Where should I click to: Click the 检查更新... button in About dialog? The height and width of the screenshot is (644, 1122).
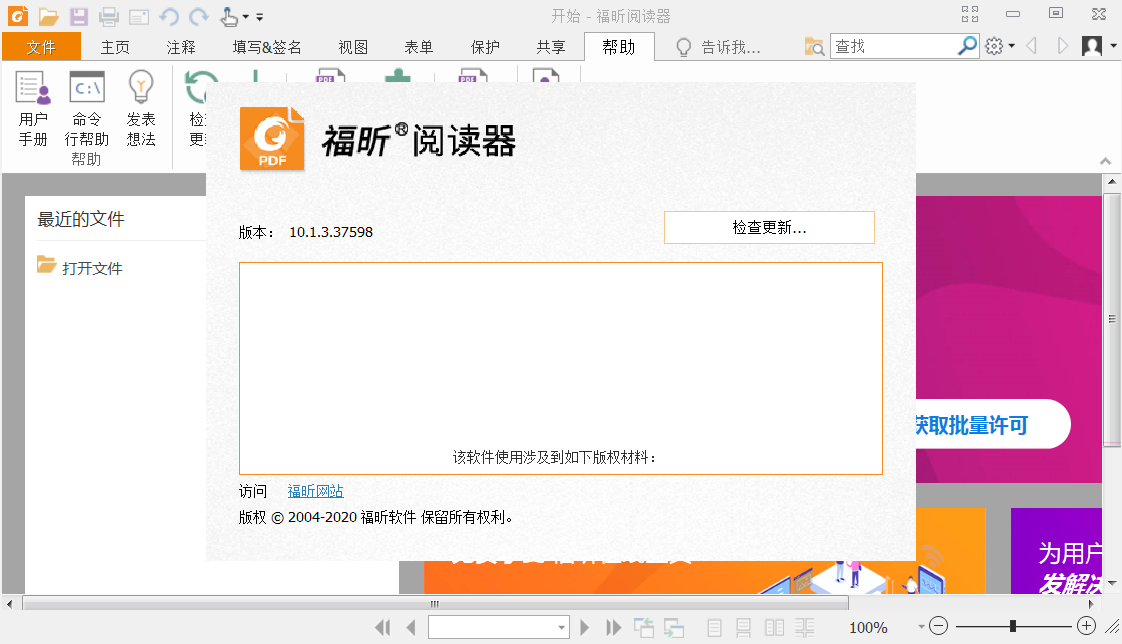769,228
